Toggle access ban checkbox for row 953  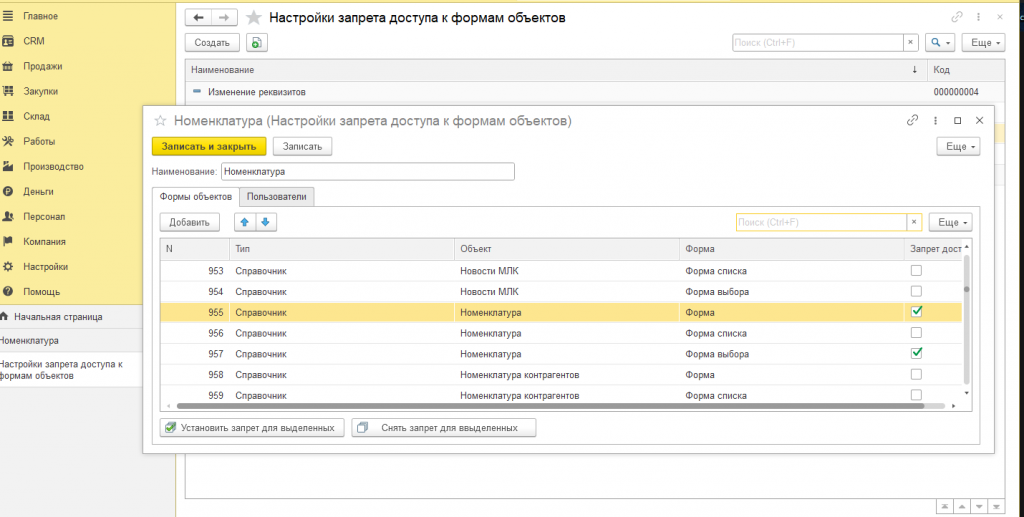[x=916, y=270]
